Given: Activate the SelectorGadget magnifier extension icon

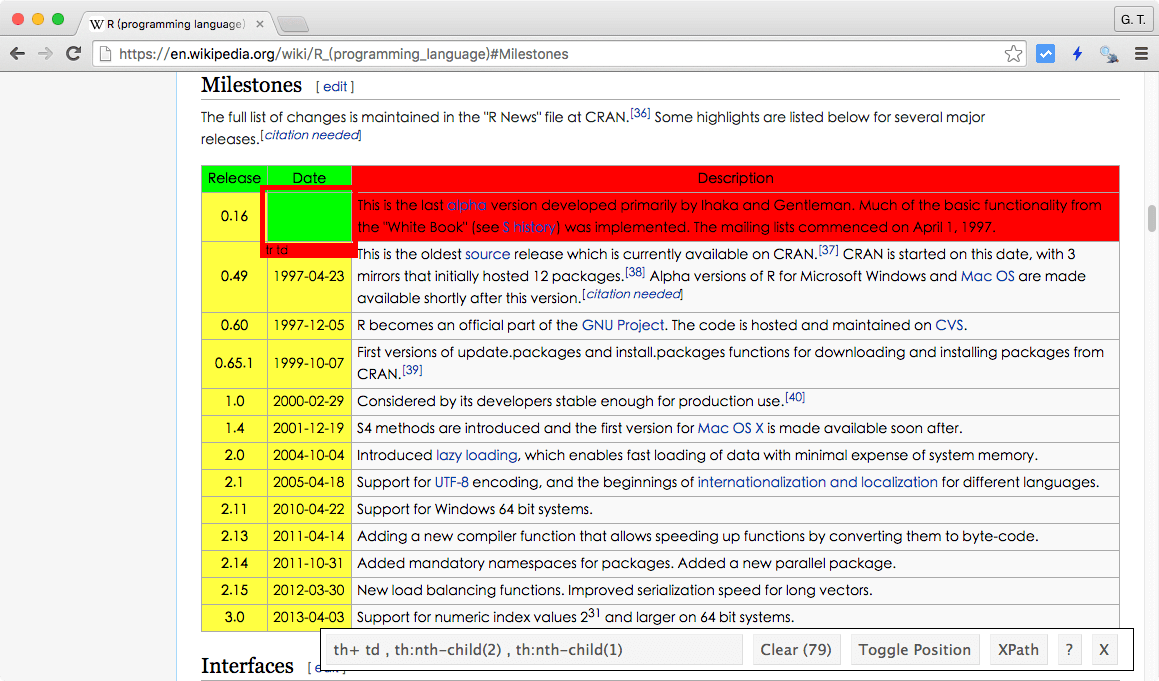Looking at the screenshot, I should coord(1108,54).
